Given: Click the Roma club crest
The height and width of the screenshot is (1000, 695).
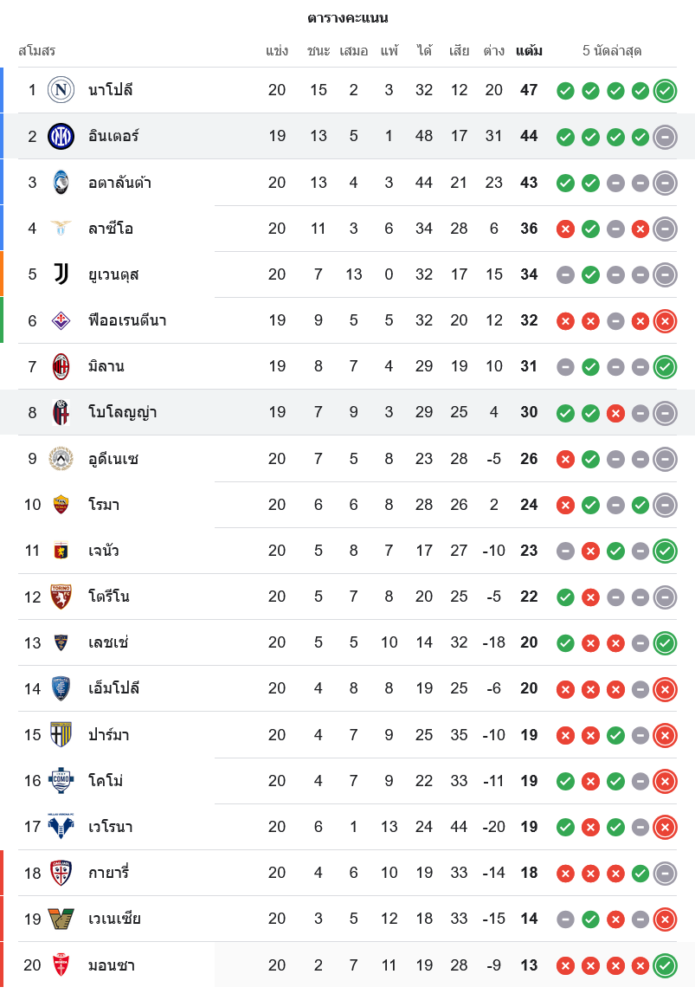Looking at the screenshot, I should pyautogui.click(x=61, y=504).
